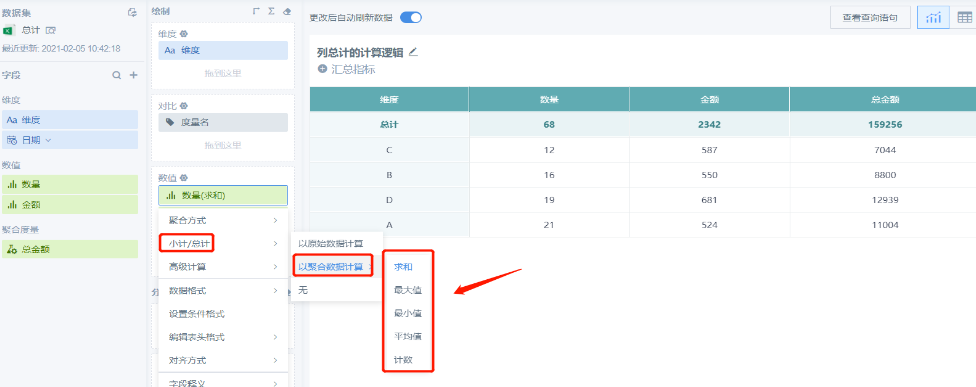Click the eraser clear icon
The height and width of the screenshot is (387, 976).
286,11
